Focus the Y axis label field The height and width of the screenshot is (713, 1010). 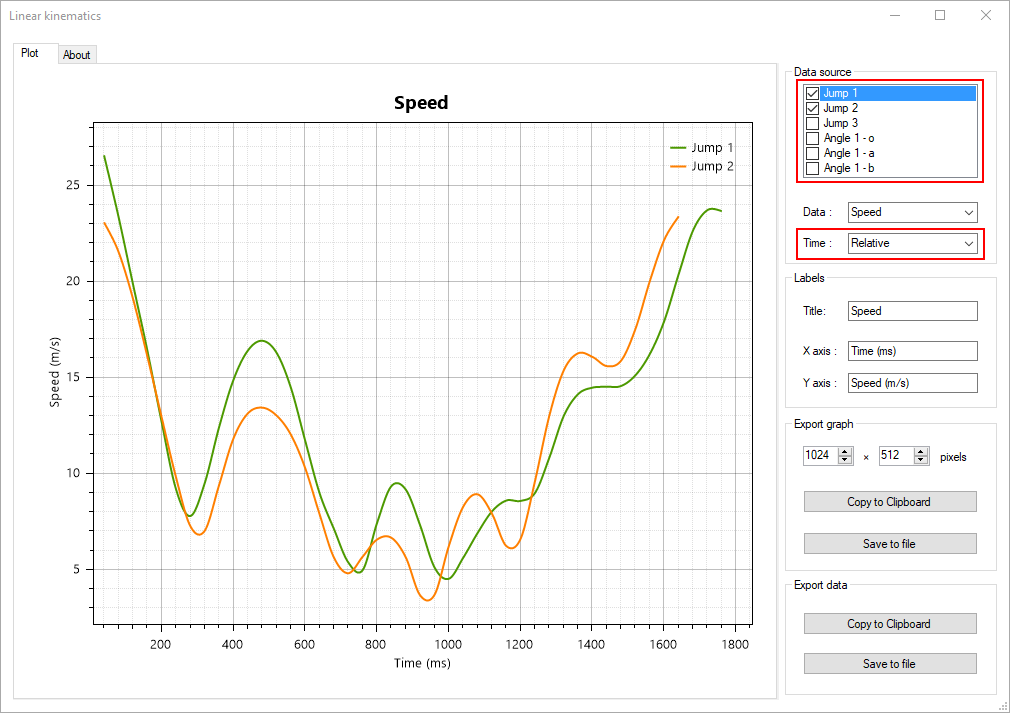click(912, 383)
